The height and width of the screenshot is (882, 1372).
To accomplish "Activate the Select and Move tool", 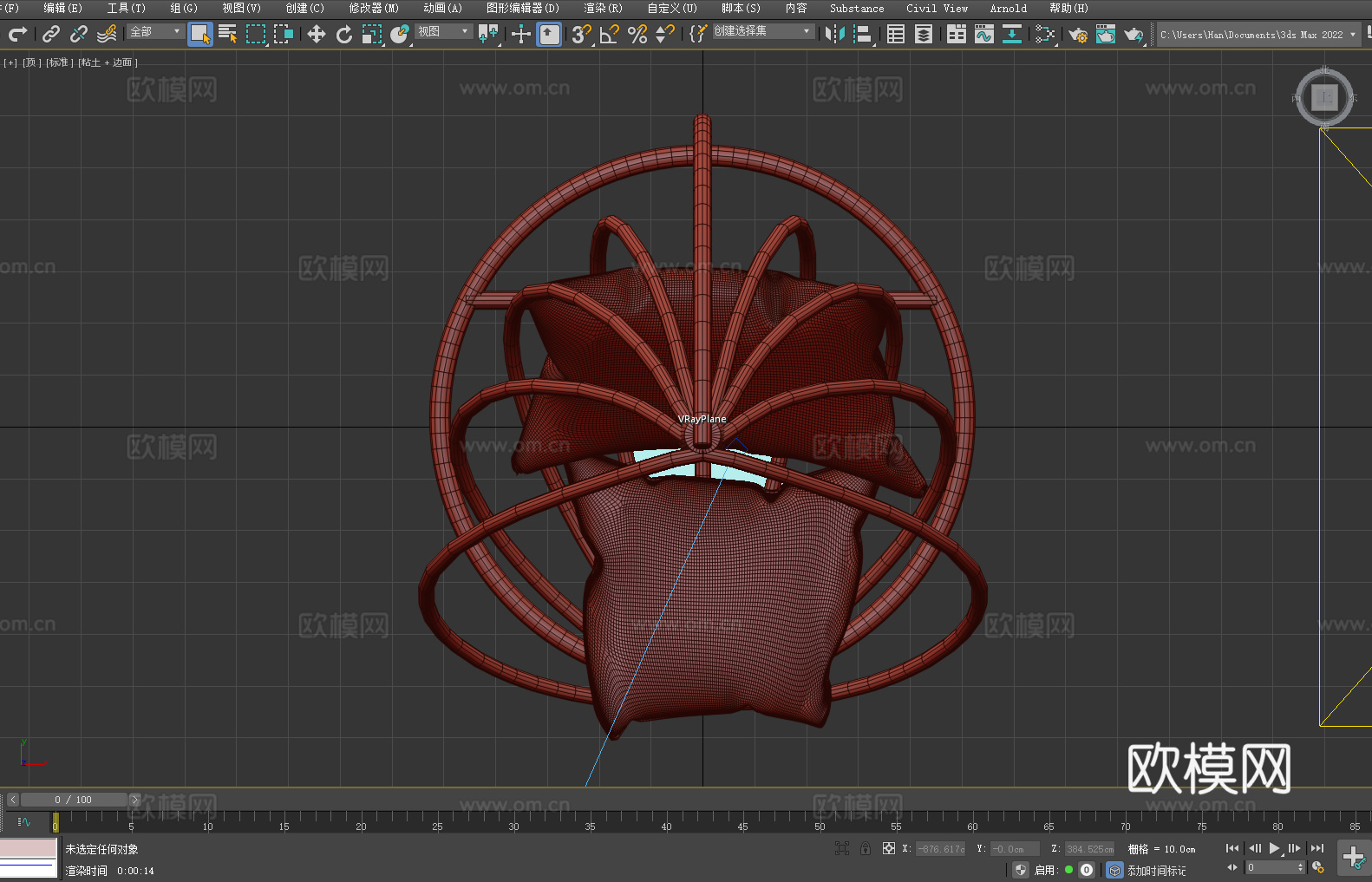I will 317,34.
